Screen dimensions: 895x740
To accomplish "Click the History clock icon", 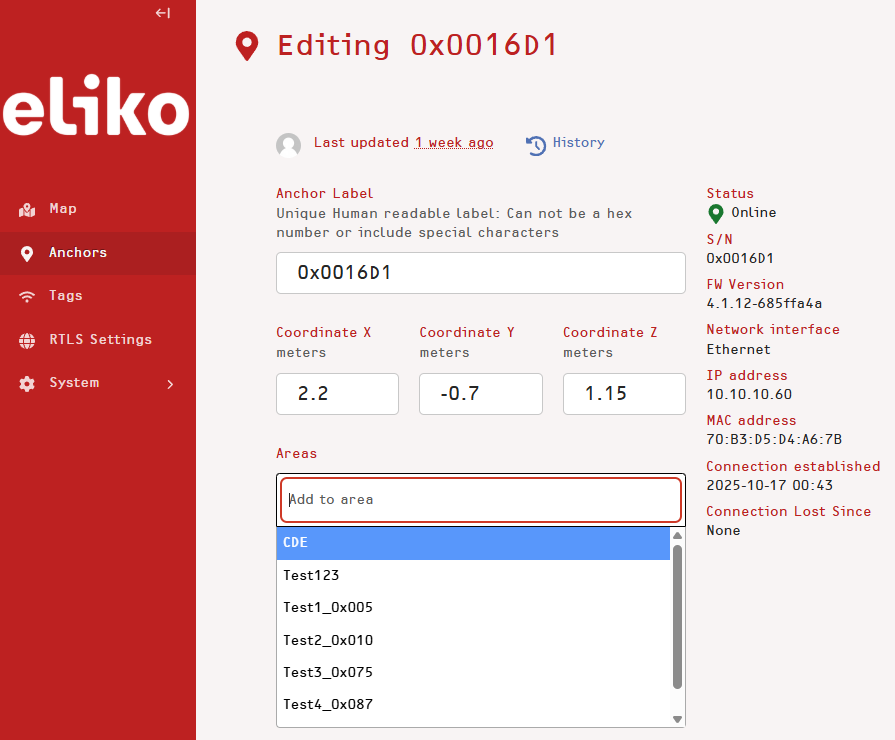I will (x=536, y=145).
